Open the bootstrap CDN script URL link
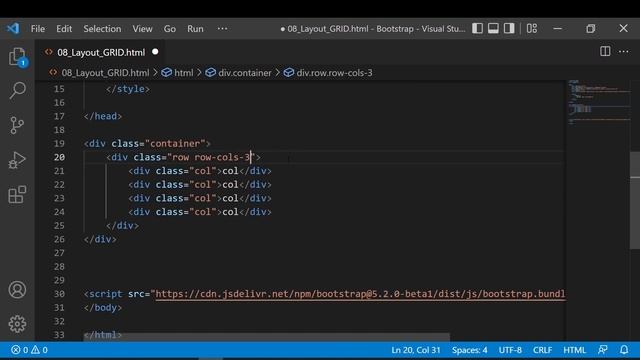 pyautogui.click(x=360, y=294)
